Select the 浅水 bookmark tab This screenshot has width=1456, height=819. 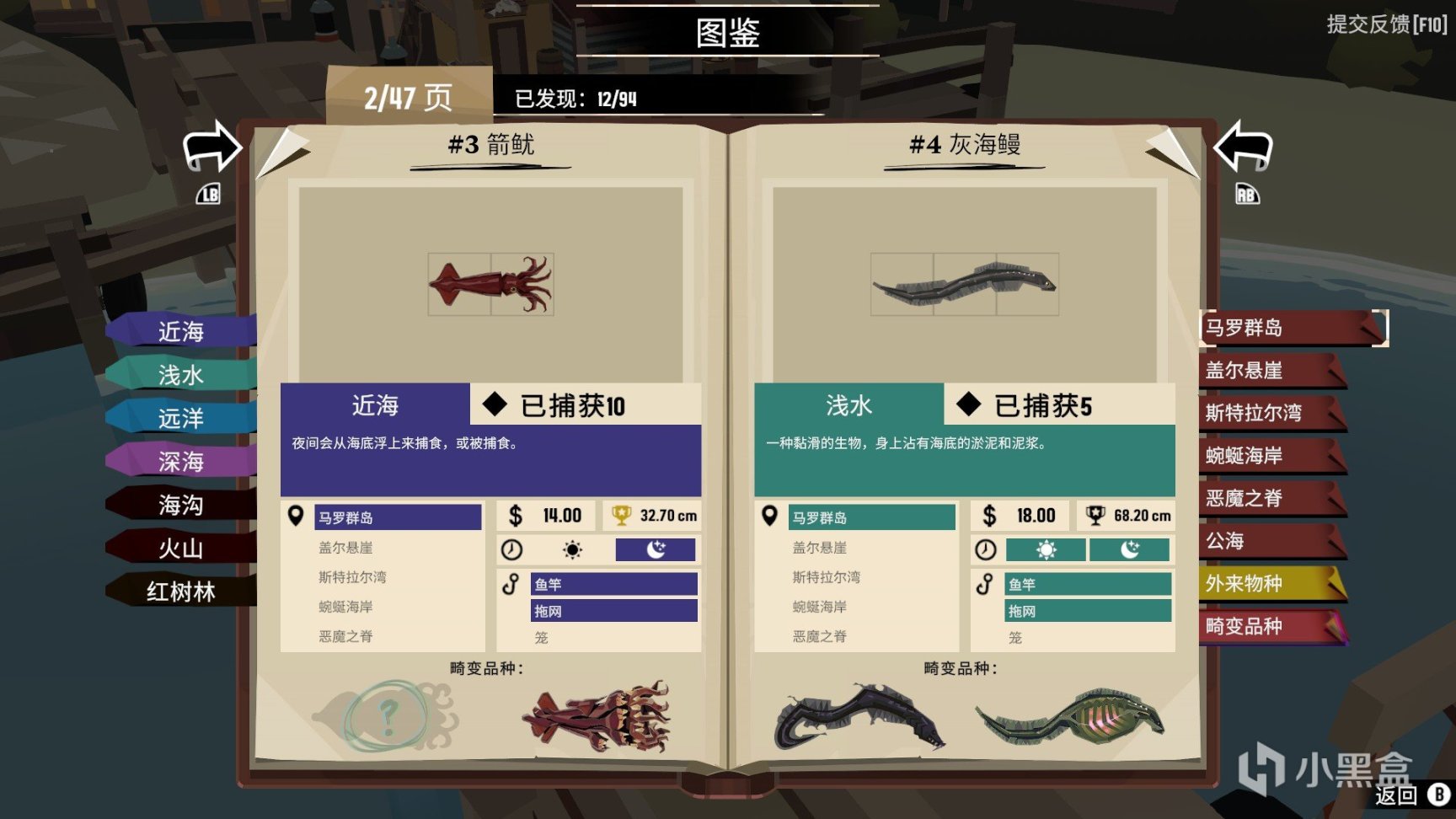pos(181,374)
